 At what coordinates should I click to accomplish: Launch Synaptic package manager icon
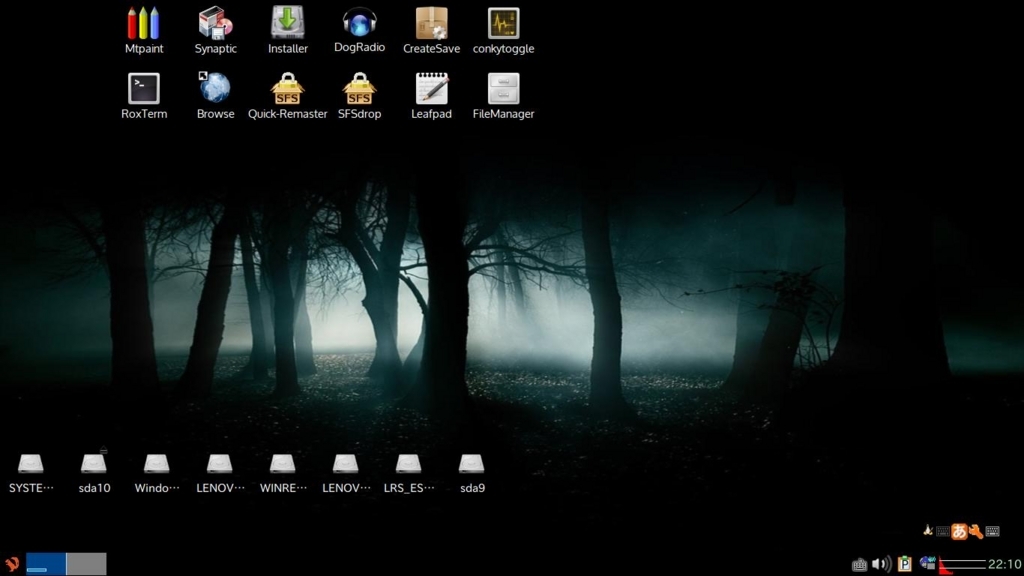(x=216, y=24)
